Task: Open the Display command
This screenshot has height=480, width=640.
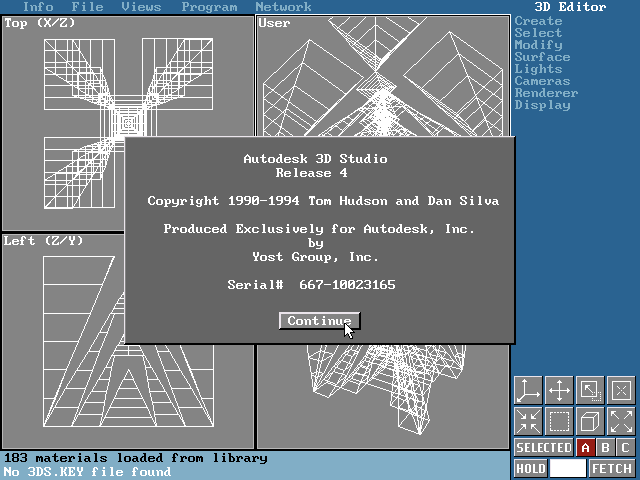Action: pyautogui.click(x=542, y=105)
